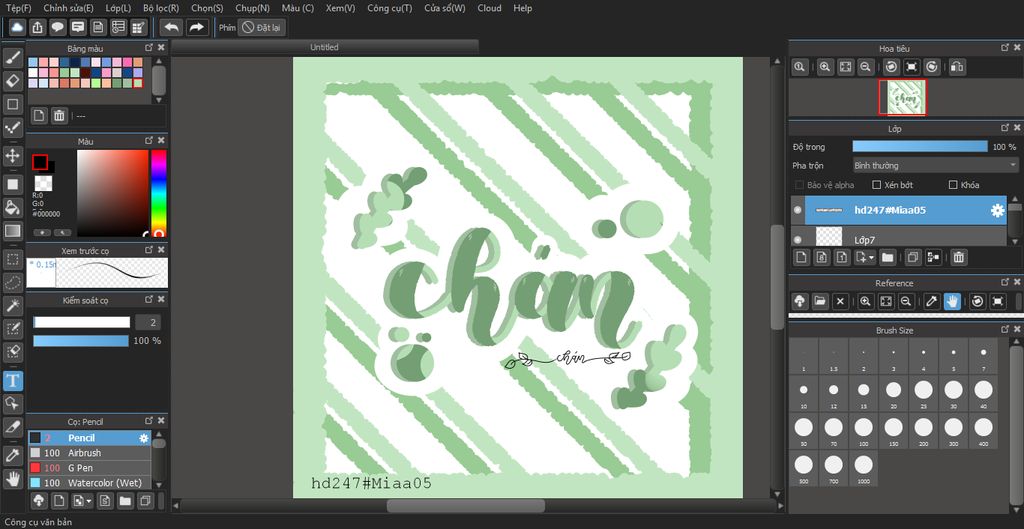Open the Bộ lọc(R) menu
Image resolution: width=1024 pixels, height=529 pixels.
tap(161, 8)
